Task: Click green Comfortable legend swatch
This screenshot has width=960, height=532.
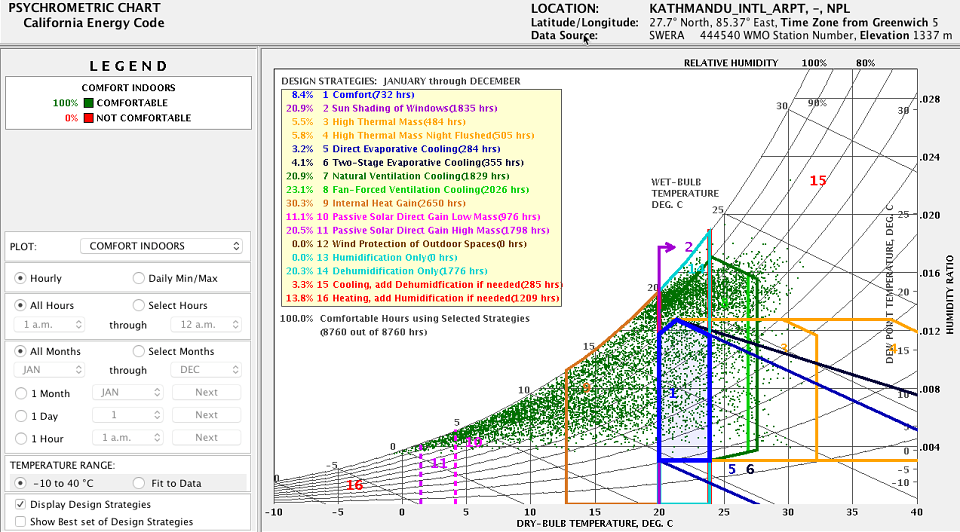Action: point(88,103)
